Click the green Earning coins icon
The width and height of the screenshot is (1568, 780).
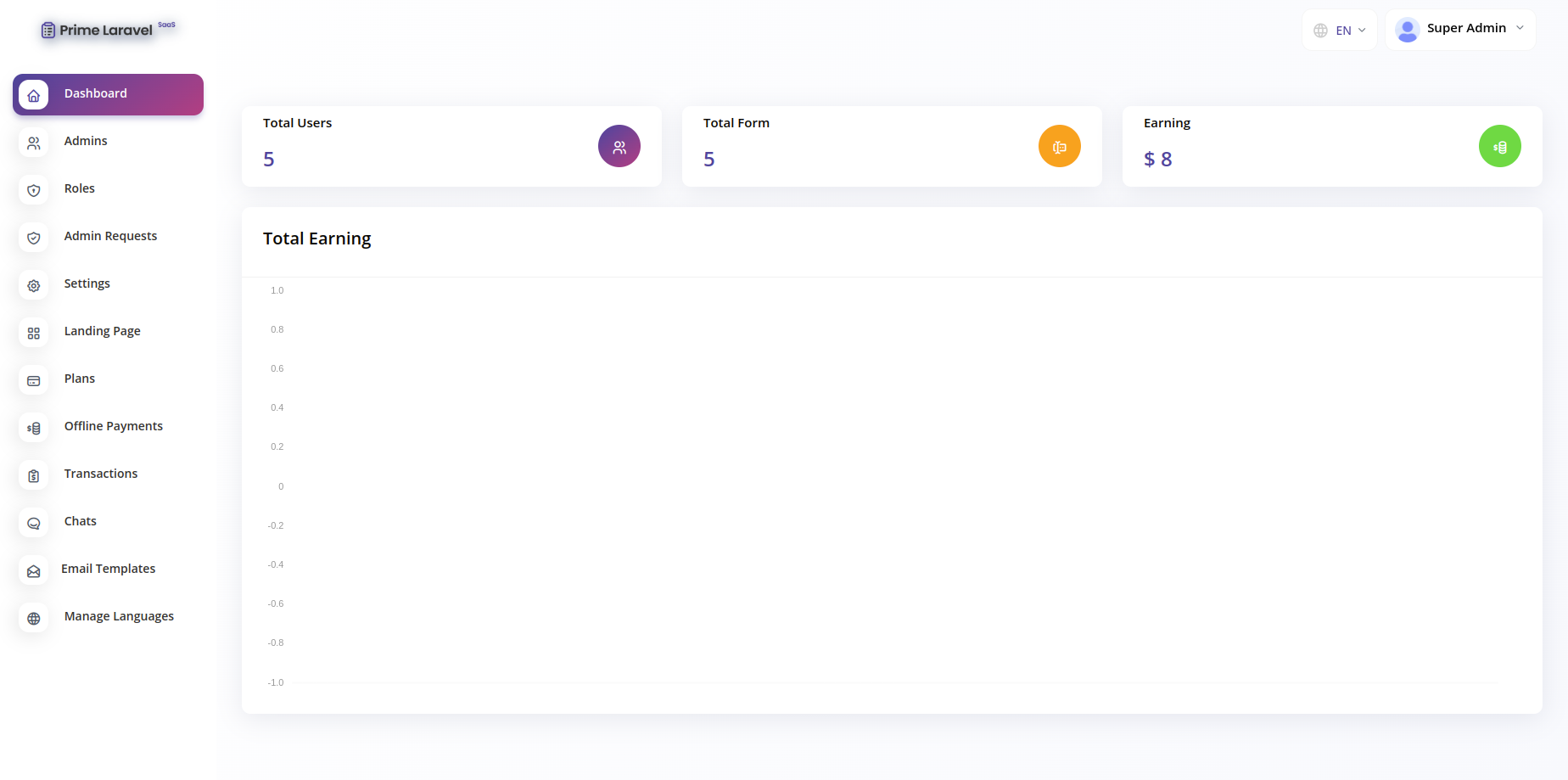tap(1500, 146)
